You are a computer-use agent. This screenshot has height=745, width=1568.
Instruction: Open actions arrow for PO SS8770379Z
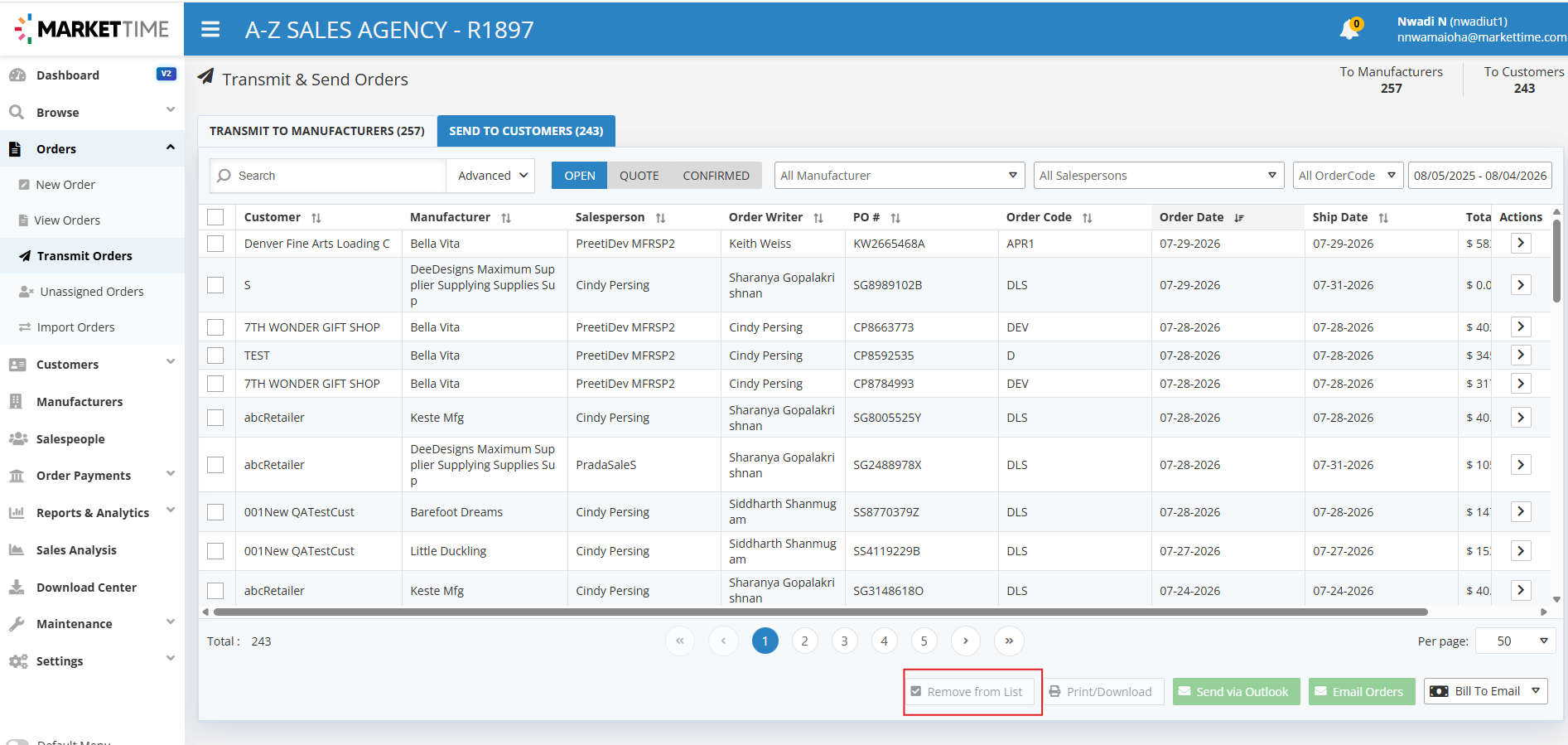[x=1521, y=512]
